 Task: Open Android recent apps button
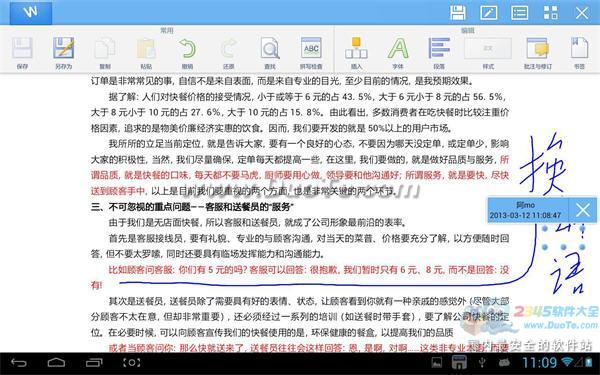click(x=94, y=362)
